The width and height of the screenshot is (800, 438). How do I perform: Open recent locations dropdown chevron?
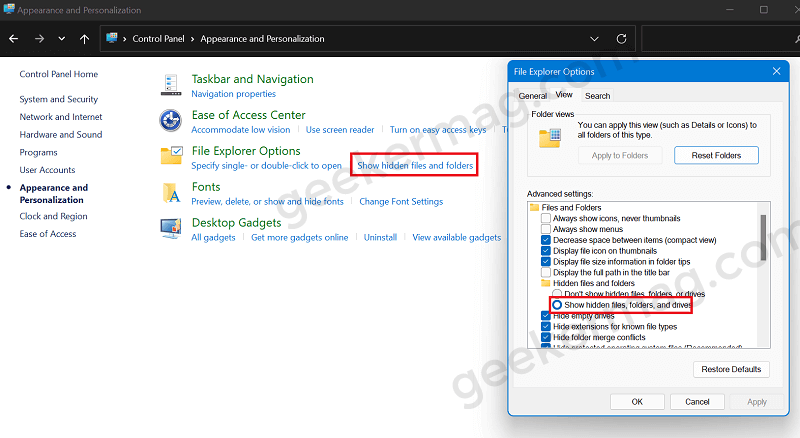(62, 39)
